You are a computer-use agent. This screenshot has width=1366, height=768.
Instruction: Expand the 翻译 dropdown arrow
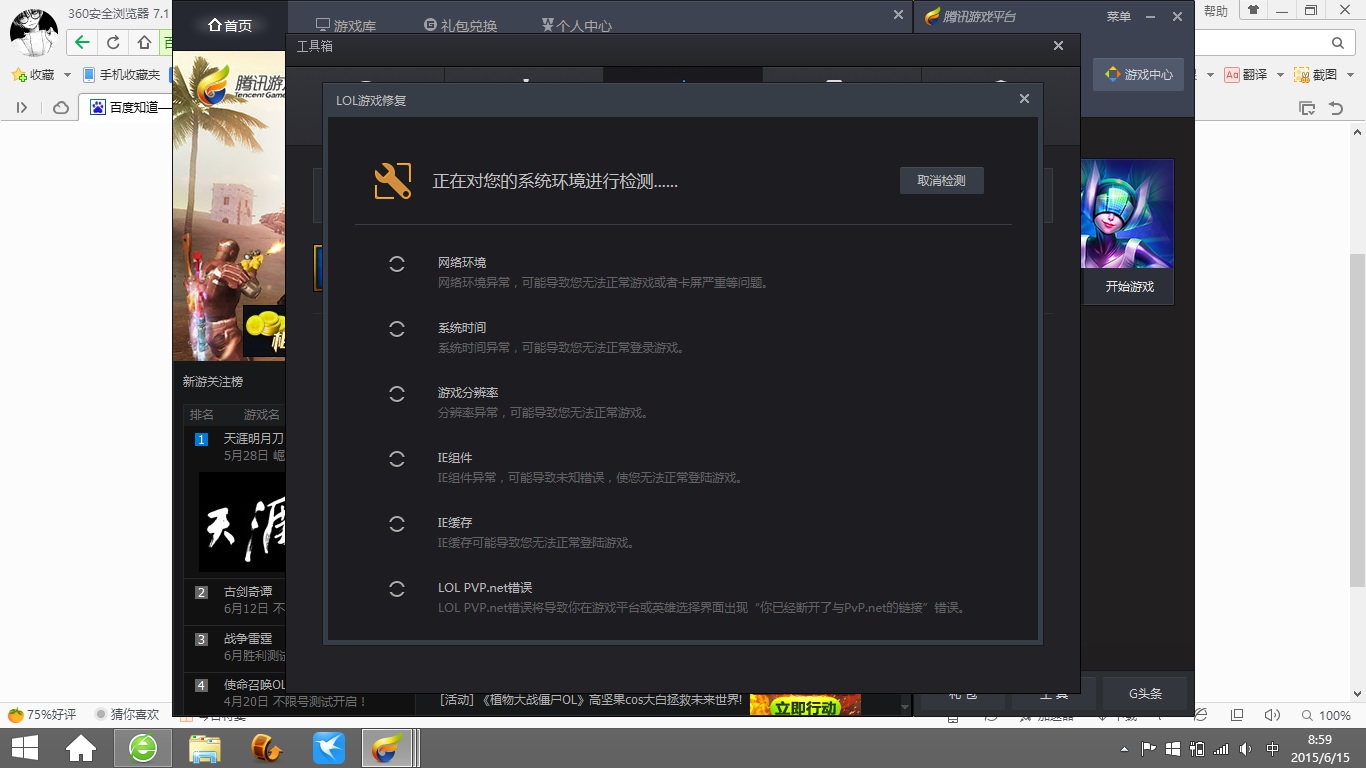click(1279, 75)
